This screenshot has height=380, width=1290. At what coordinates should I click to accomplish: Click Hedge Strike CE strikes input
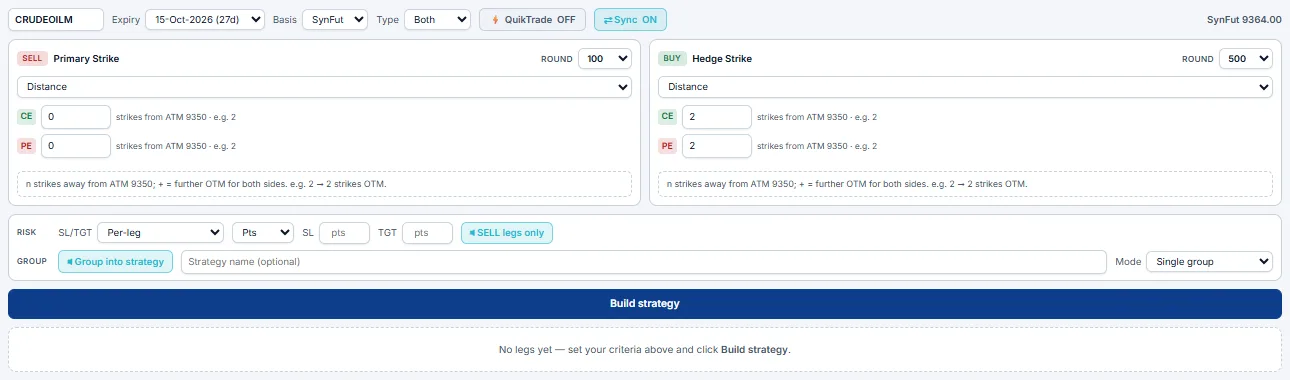point(717,117)
